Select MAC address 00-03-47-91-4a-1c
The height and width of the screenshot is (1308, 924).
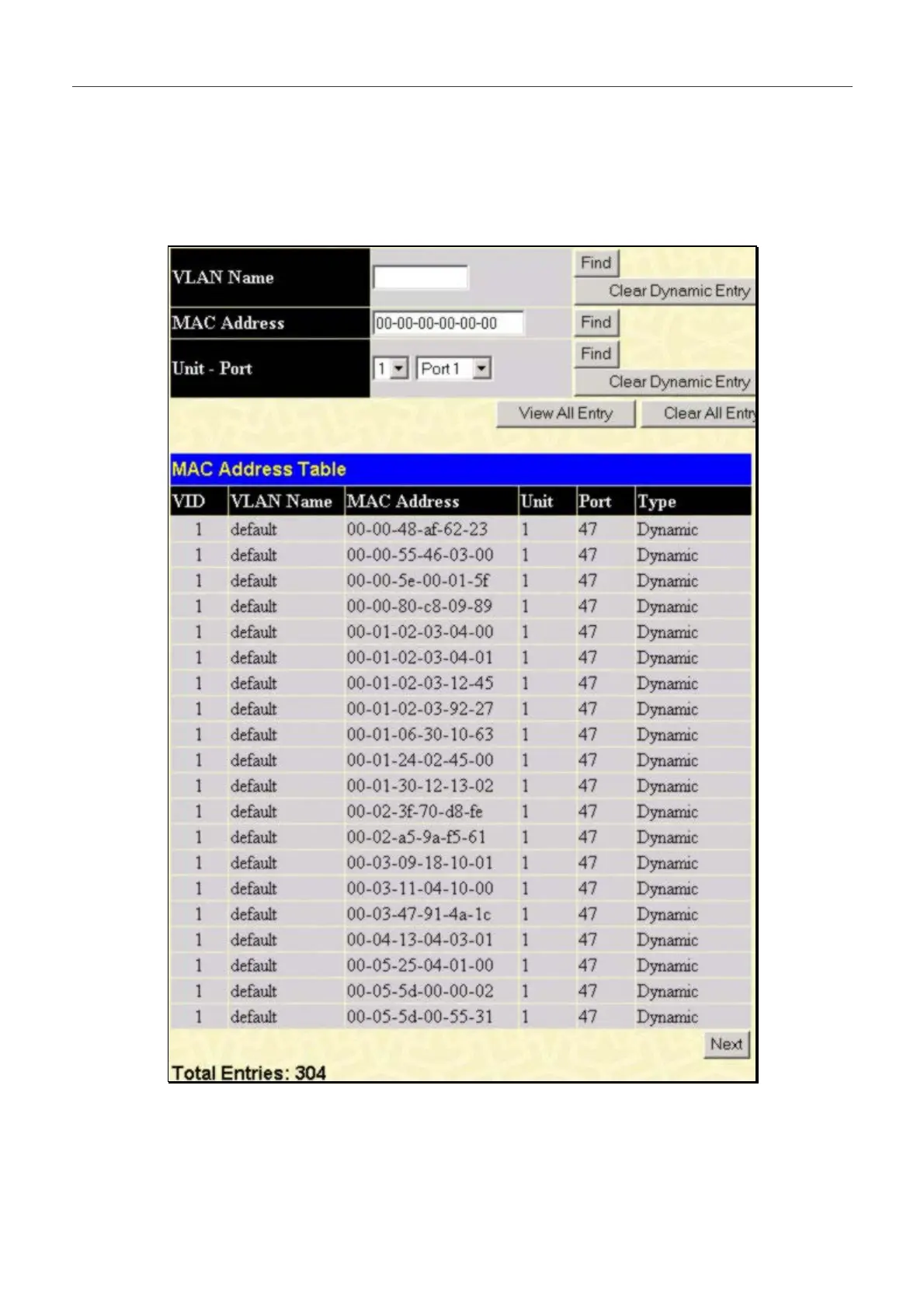419,914
